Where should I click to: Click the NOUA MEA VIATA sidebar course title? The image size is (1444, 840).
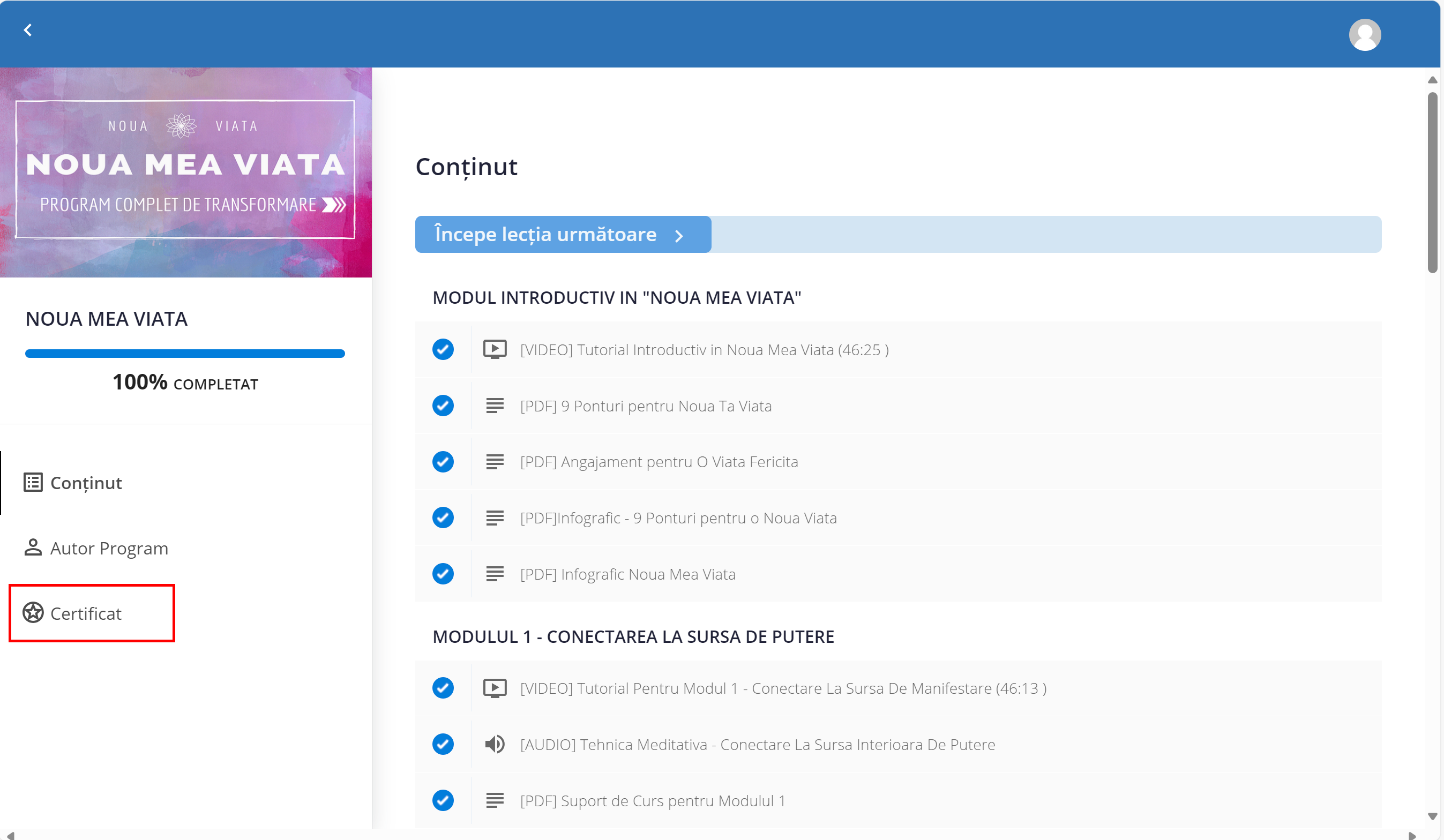pos(107,319)
